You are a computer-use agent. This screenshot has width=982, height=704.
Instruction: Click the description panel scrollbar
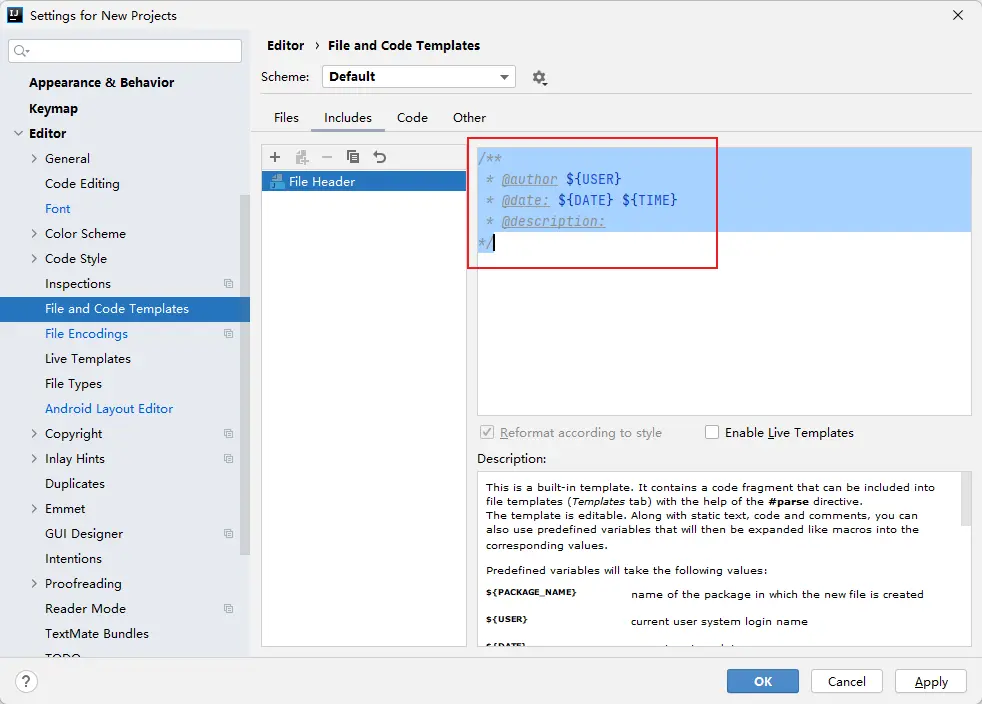(965, 500)
